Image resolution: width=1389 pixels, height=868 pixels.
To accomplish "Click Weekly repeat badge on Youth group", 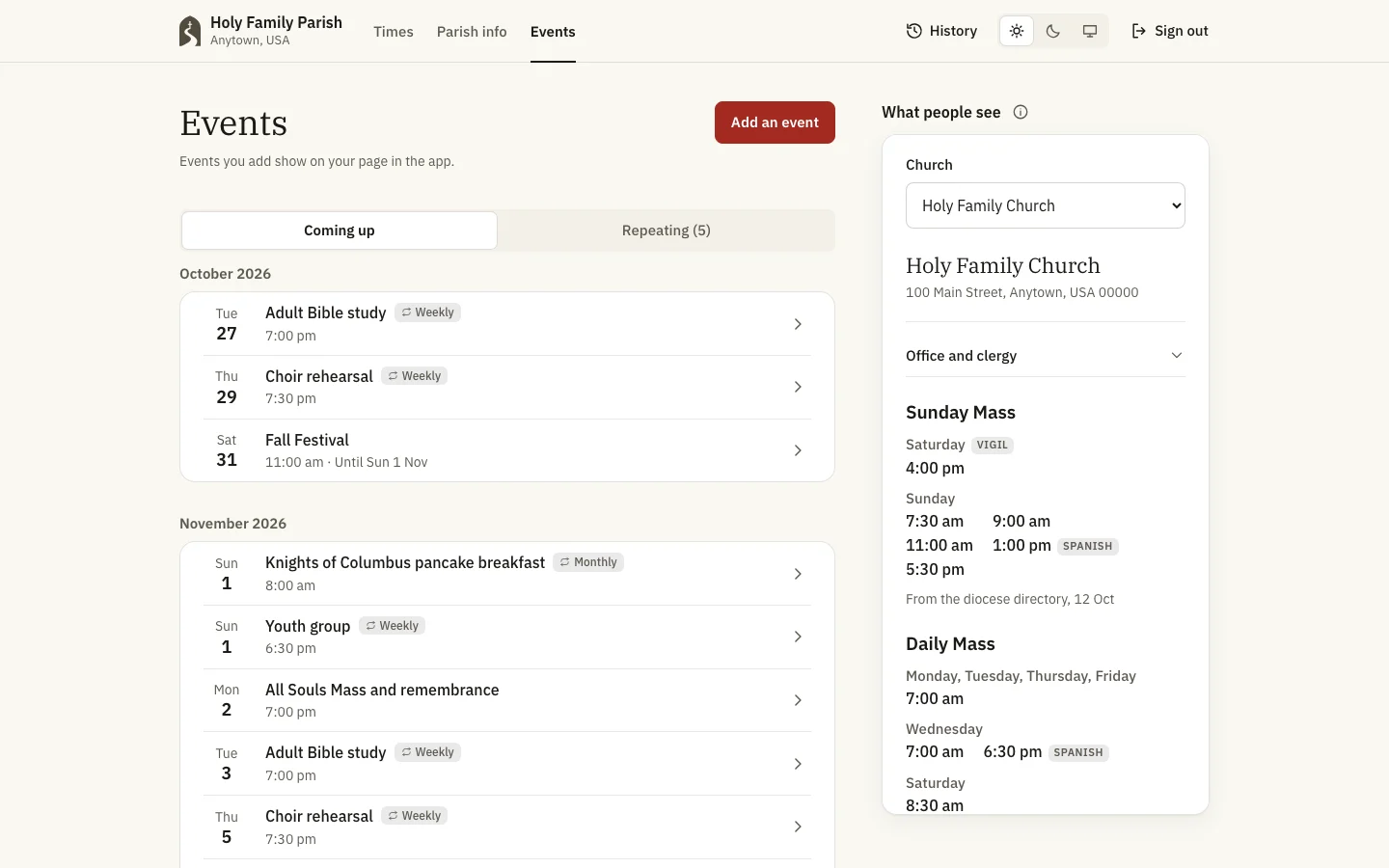I will tap(392, 626).
